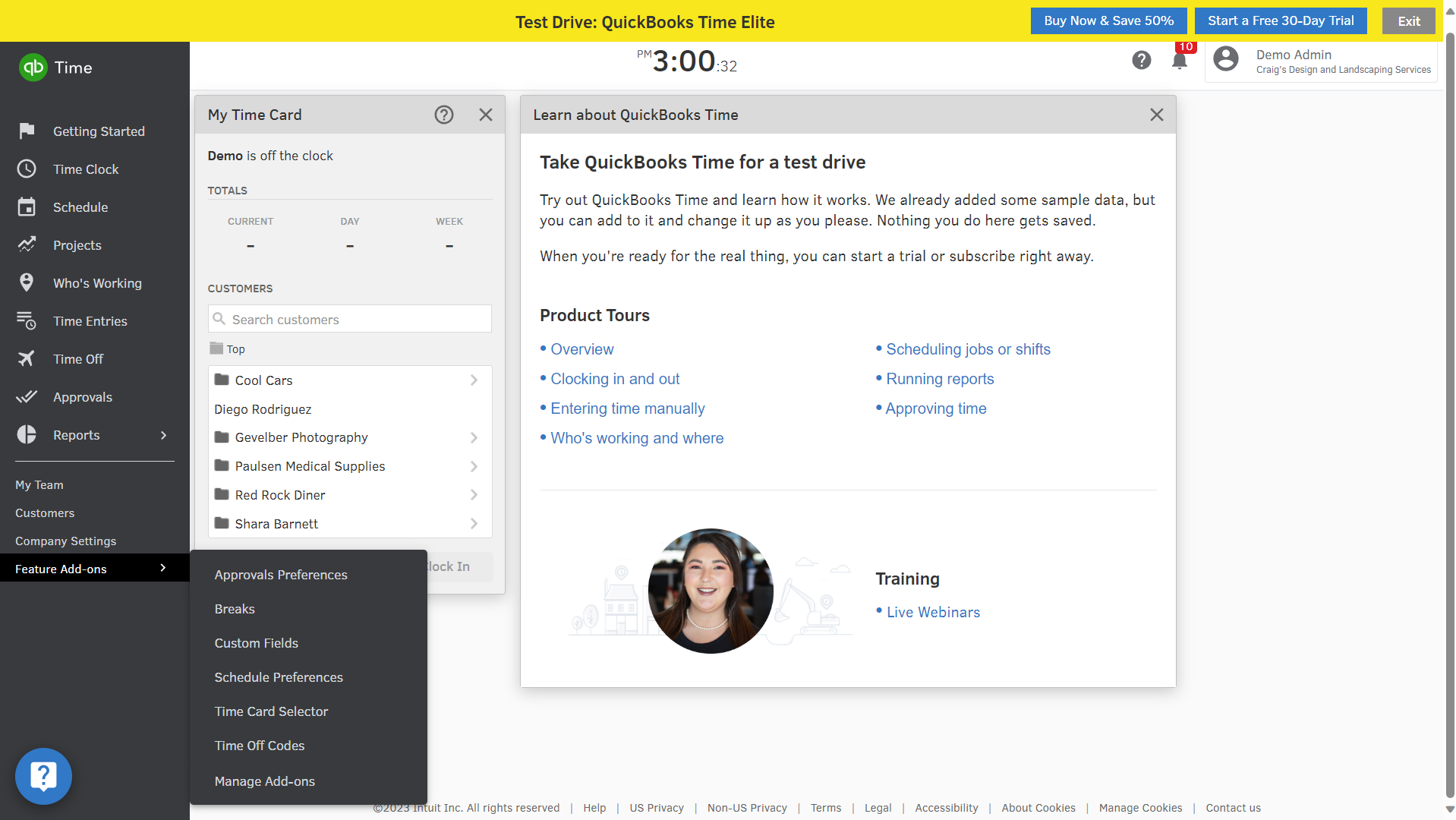Close the My Time Card panel

(x=486, y=115)
